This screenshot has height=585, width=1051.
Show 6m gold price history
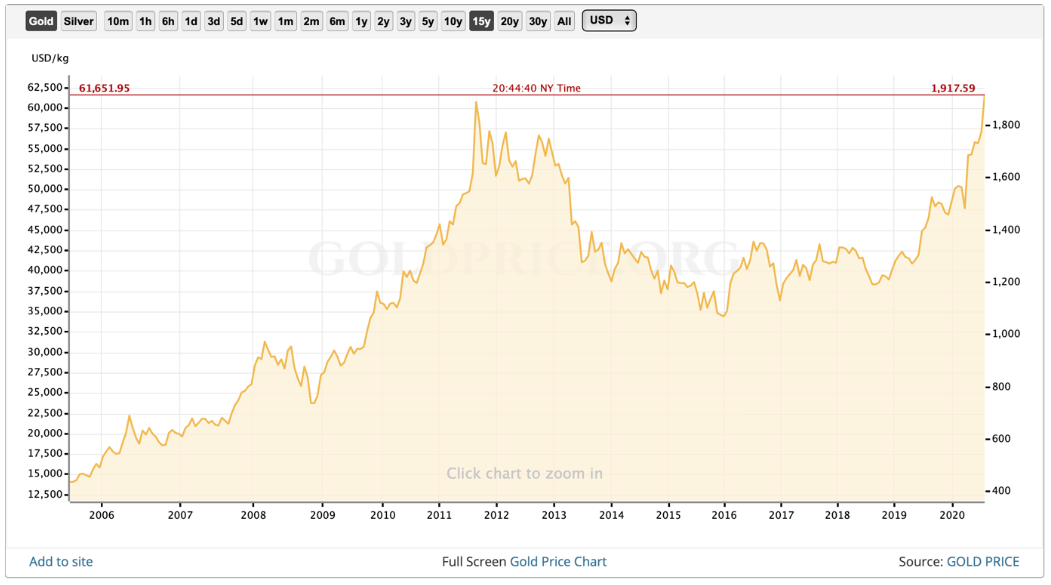(338, 21)
